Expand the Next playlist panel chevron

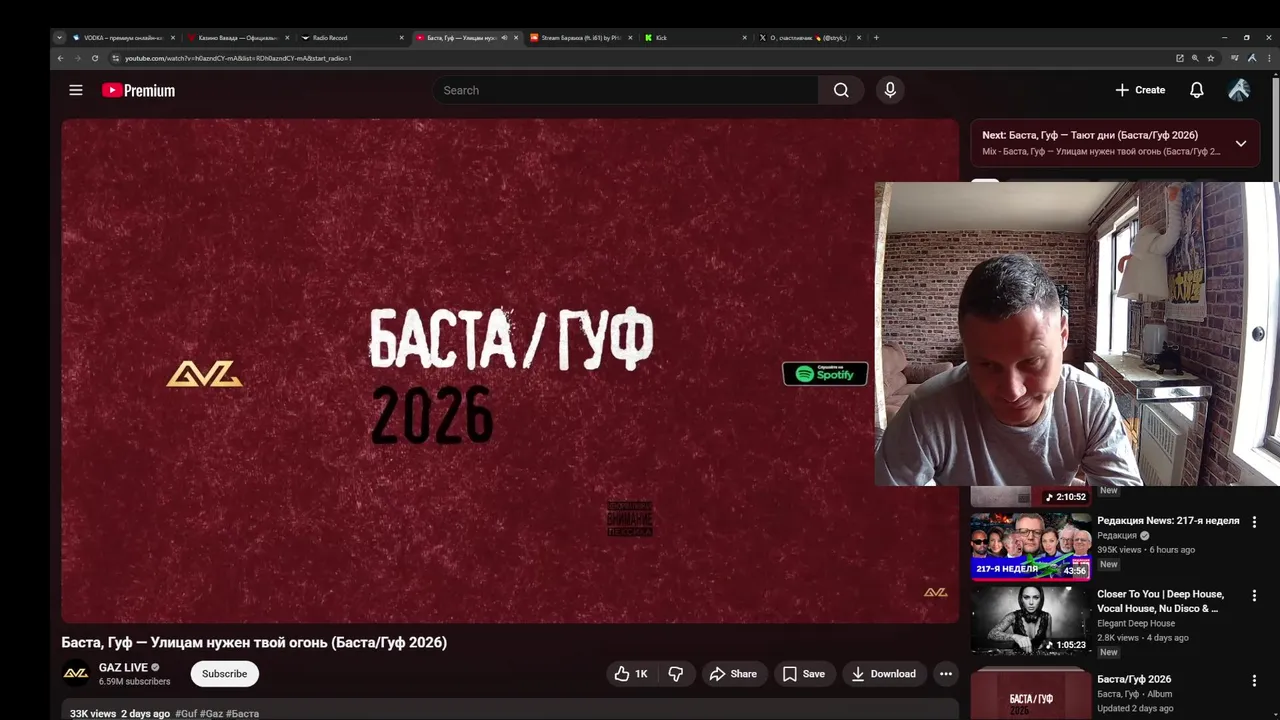click(x=1240, y=143)
